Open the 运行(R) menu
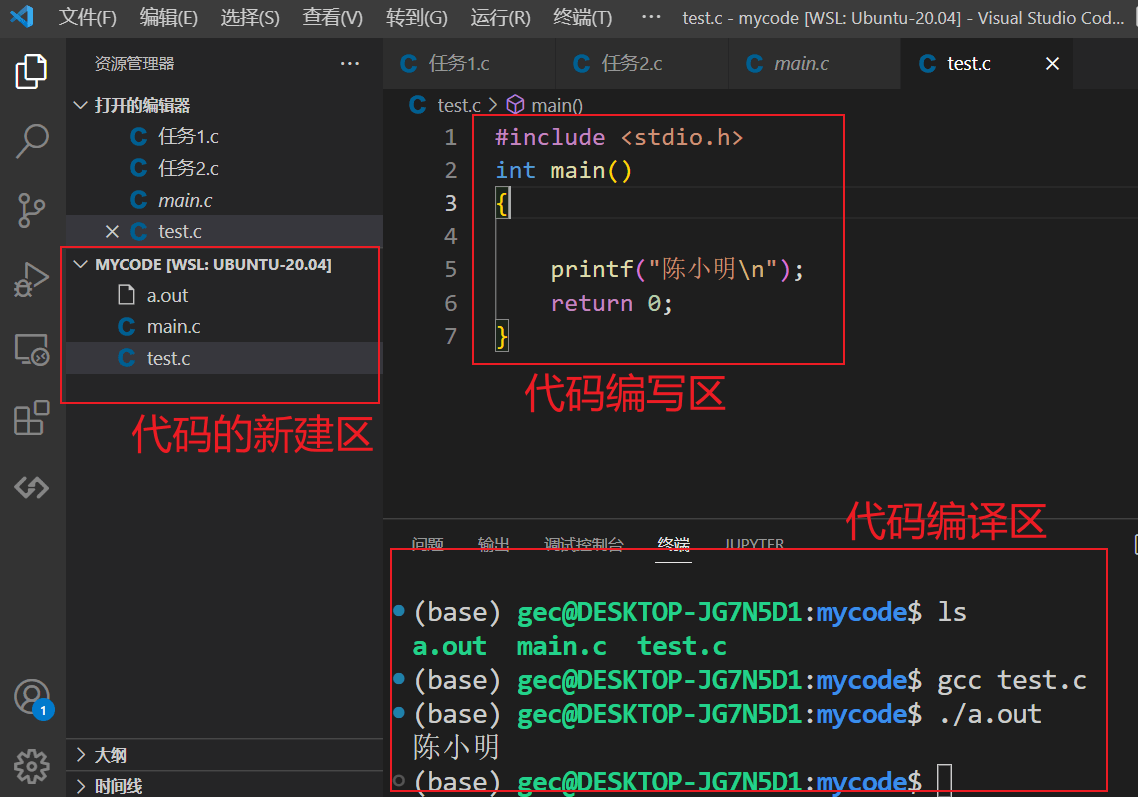The width and height of the screenshot is (1138, 797). (x=500, y=17)
